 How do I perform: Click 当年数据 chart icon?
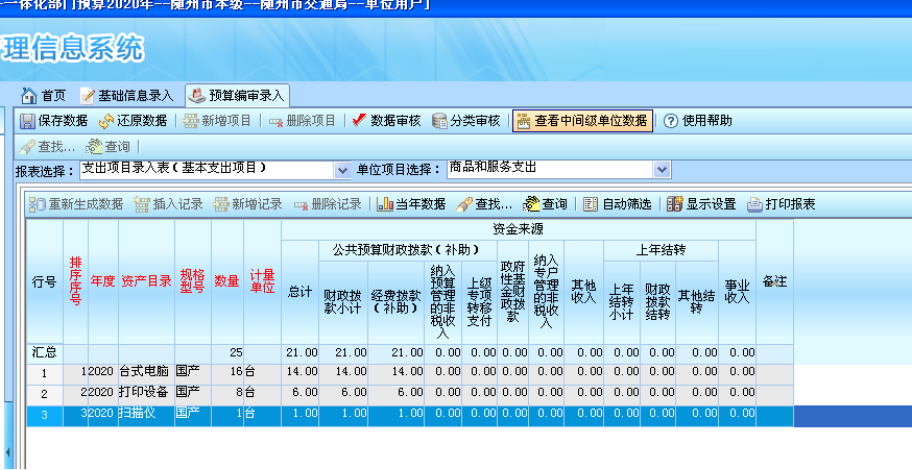pos(385,204)
